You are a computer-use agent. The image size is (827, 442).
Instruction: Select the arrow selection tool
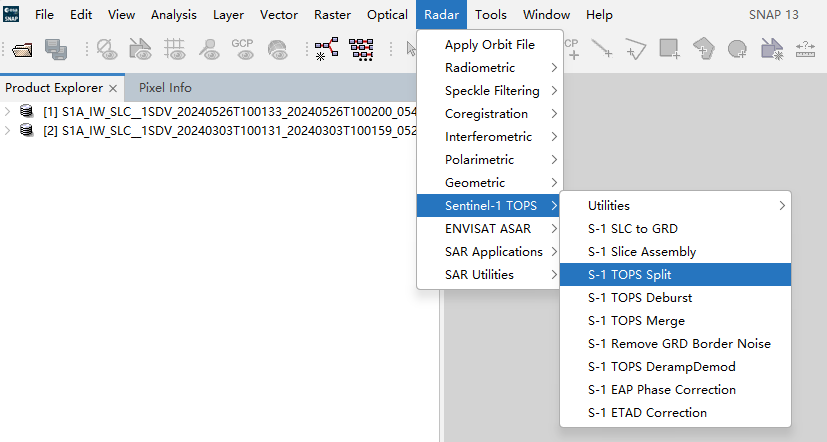coord(411,49)
